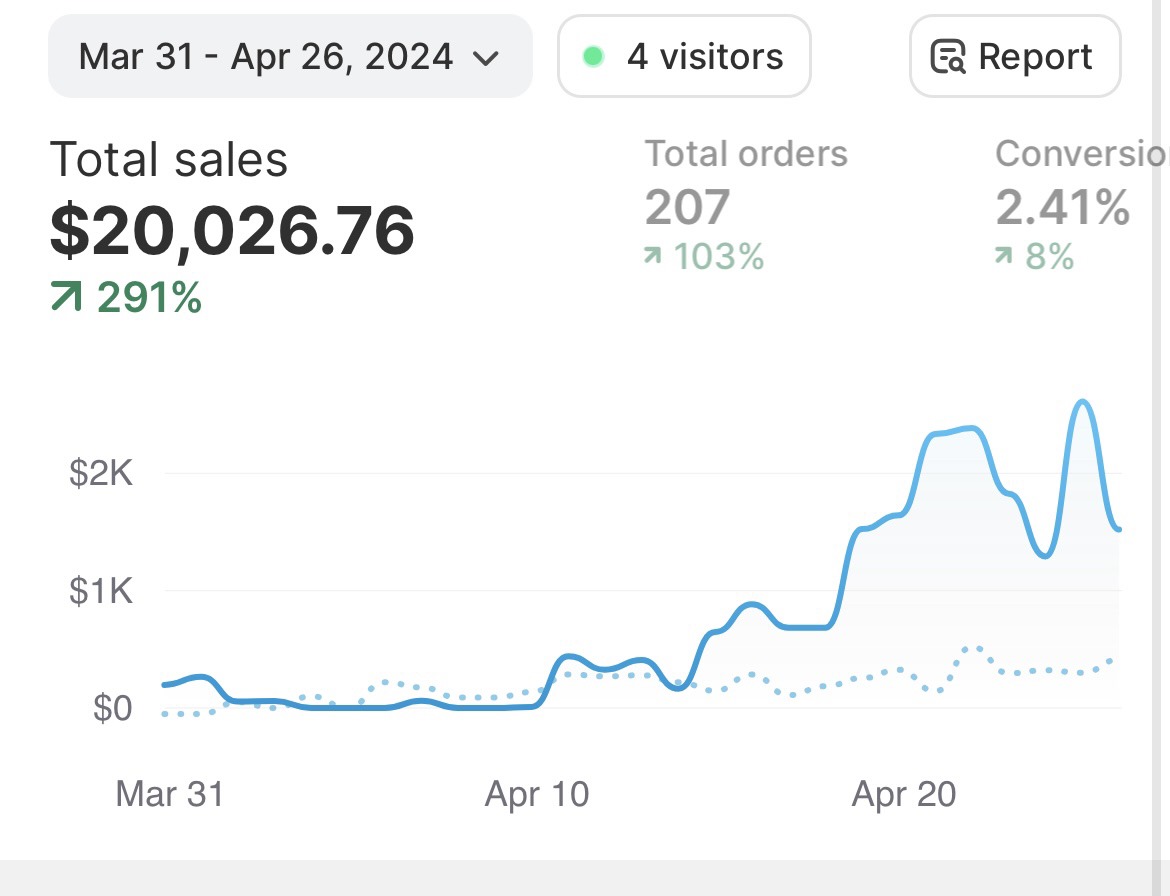Click the highest peak of the sales line
This screenshot has height=896, width=1170.
pyautogui.click(x=1082, y=402)
